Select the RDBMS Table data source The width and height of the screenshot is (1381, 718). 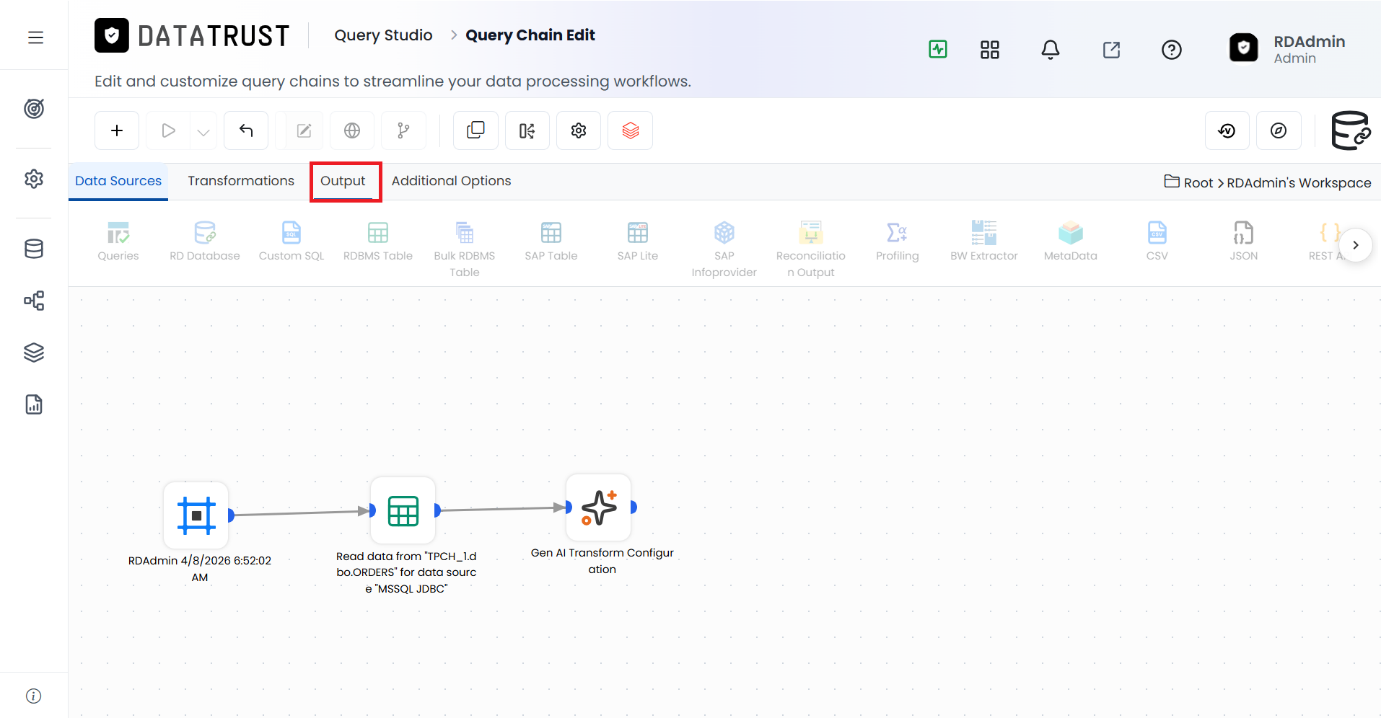[x=378, y=242]
